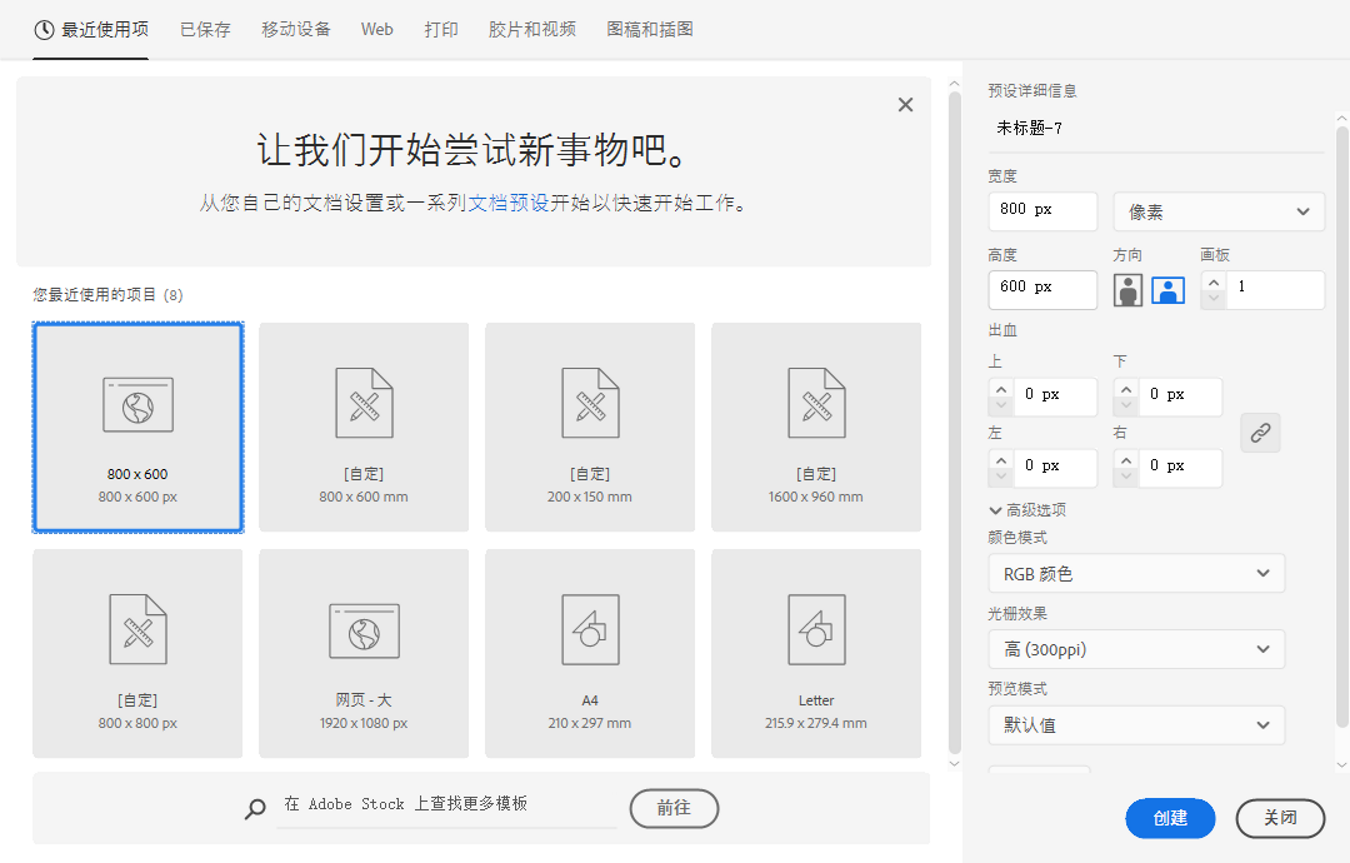Click the Adobe Stock template search field
1350x863 pixels.
pyautogui.click(x=446, y=806)
